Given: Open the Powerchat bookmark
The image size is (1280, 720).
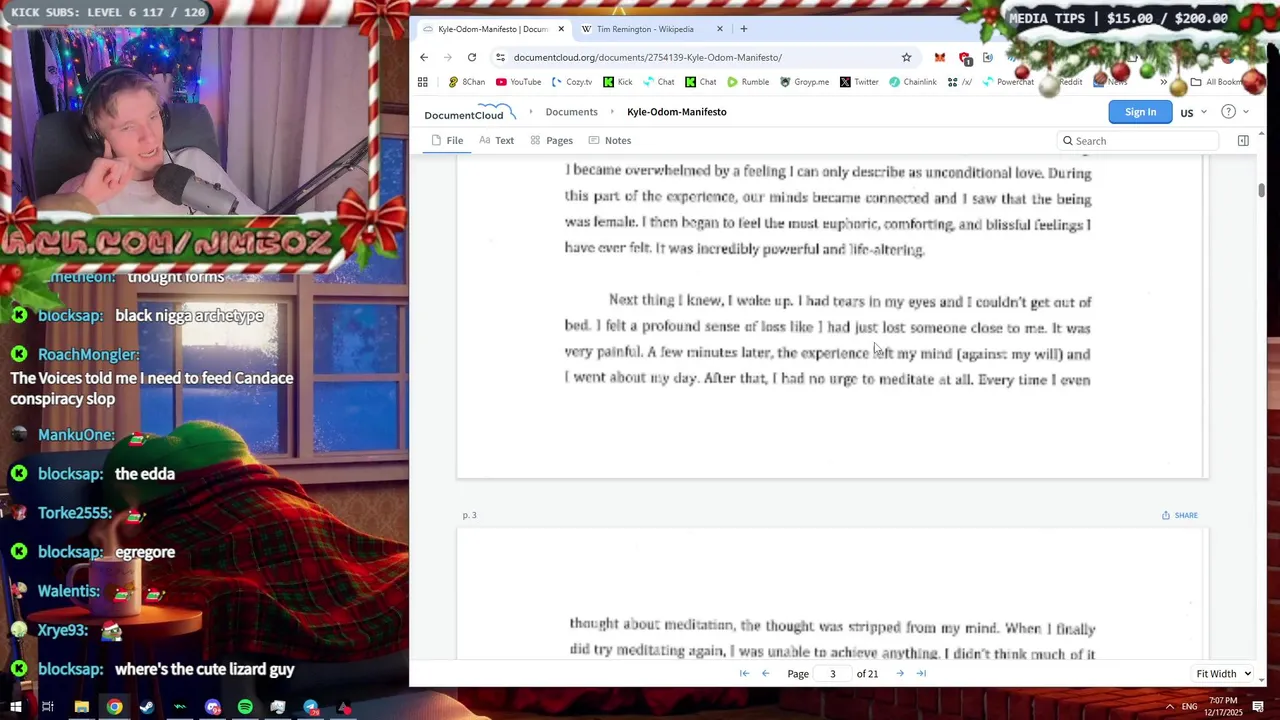Looking at the screenshot, I should click(x=1008, y=82).
